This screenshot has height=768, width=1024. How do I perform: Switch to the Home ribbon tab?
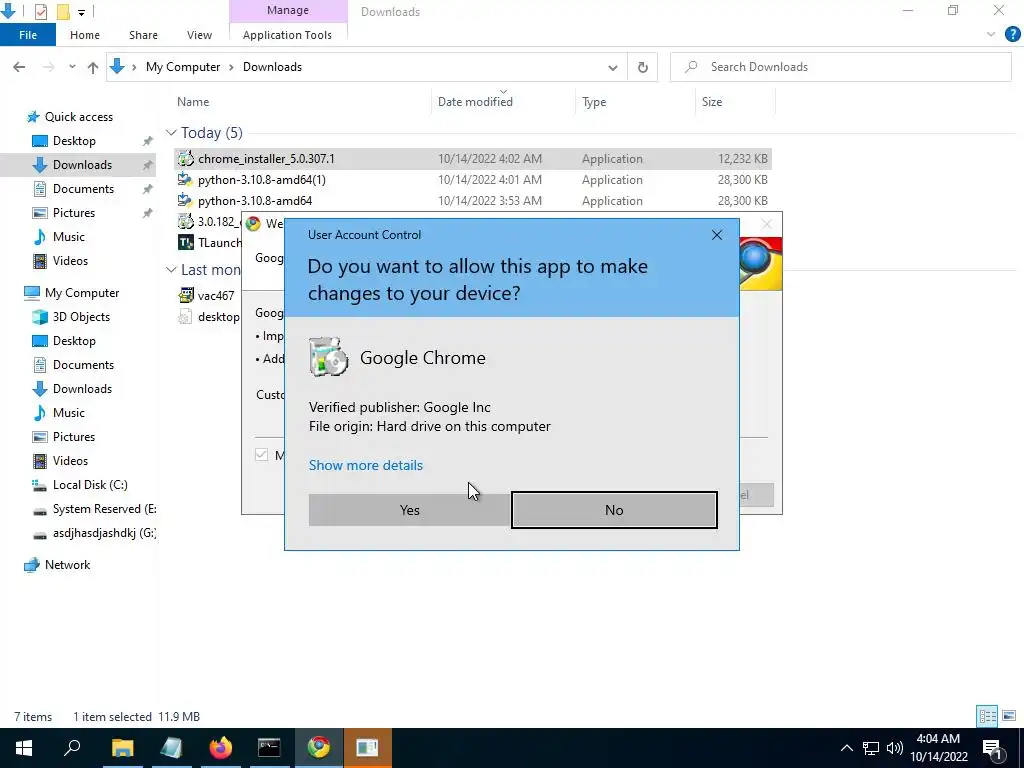pos(85,35)
